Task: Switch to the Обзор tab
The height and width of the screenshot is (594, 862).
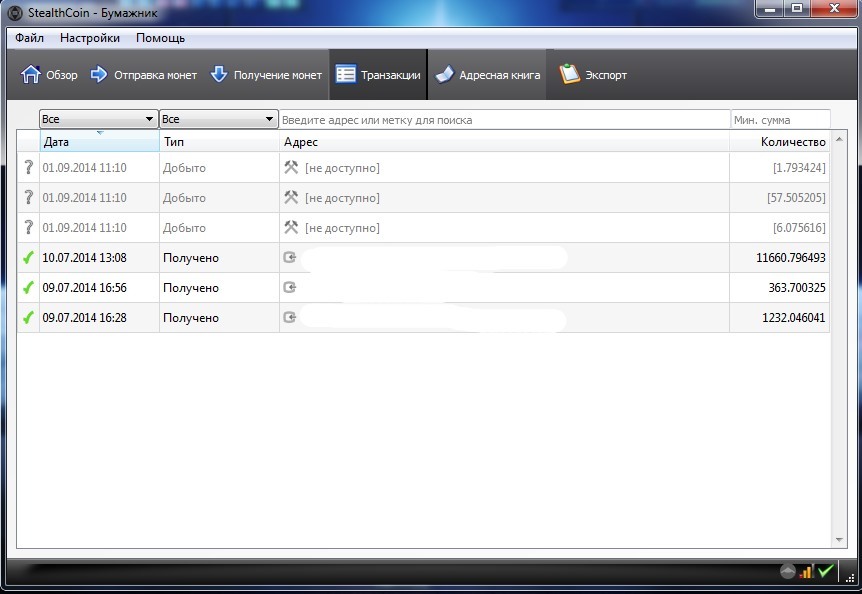Action: click(x=49, y=75)
